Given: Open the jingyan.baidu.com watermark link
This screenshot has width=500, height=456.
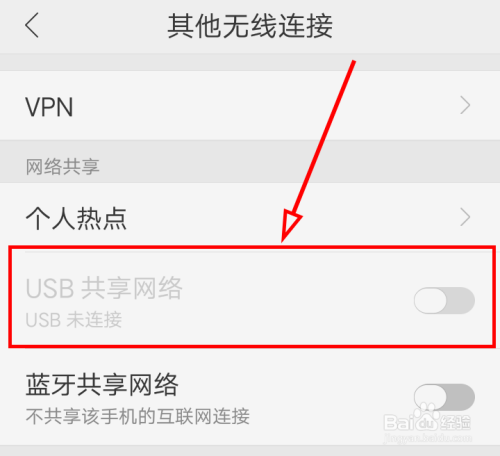Looking at the screenshot, I should pos(428,438).
